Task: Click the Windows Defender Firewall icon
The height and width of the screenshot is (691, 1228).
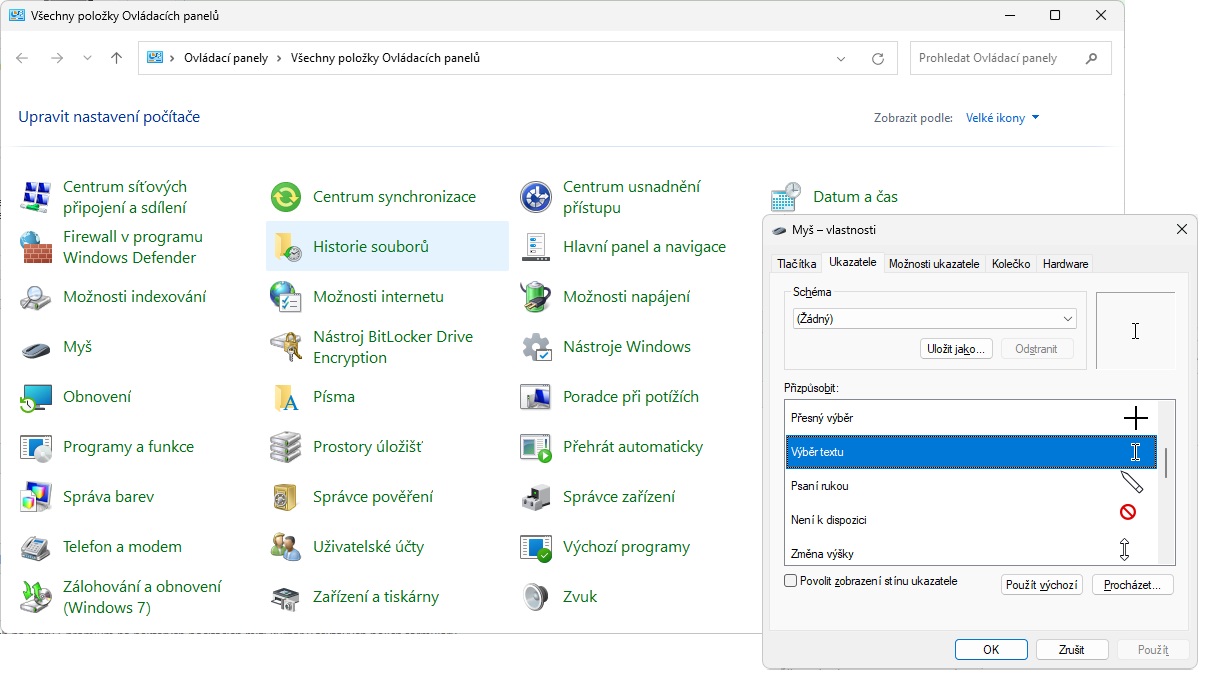Action: [x=36, y=247]
